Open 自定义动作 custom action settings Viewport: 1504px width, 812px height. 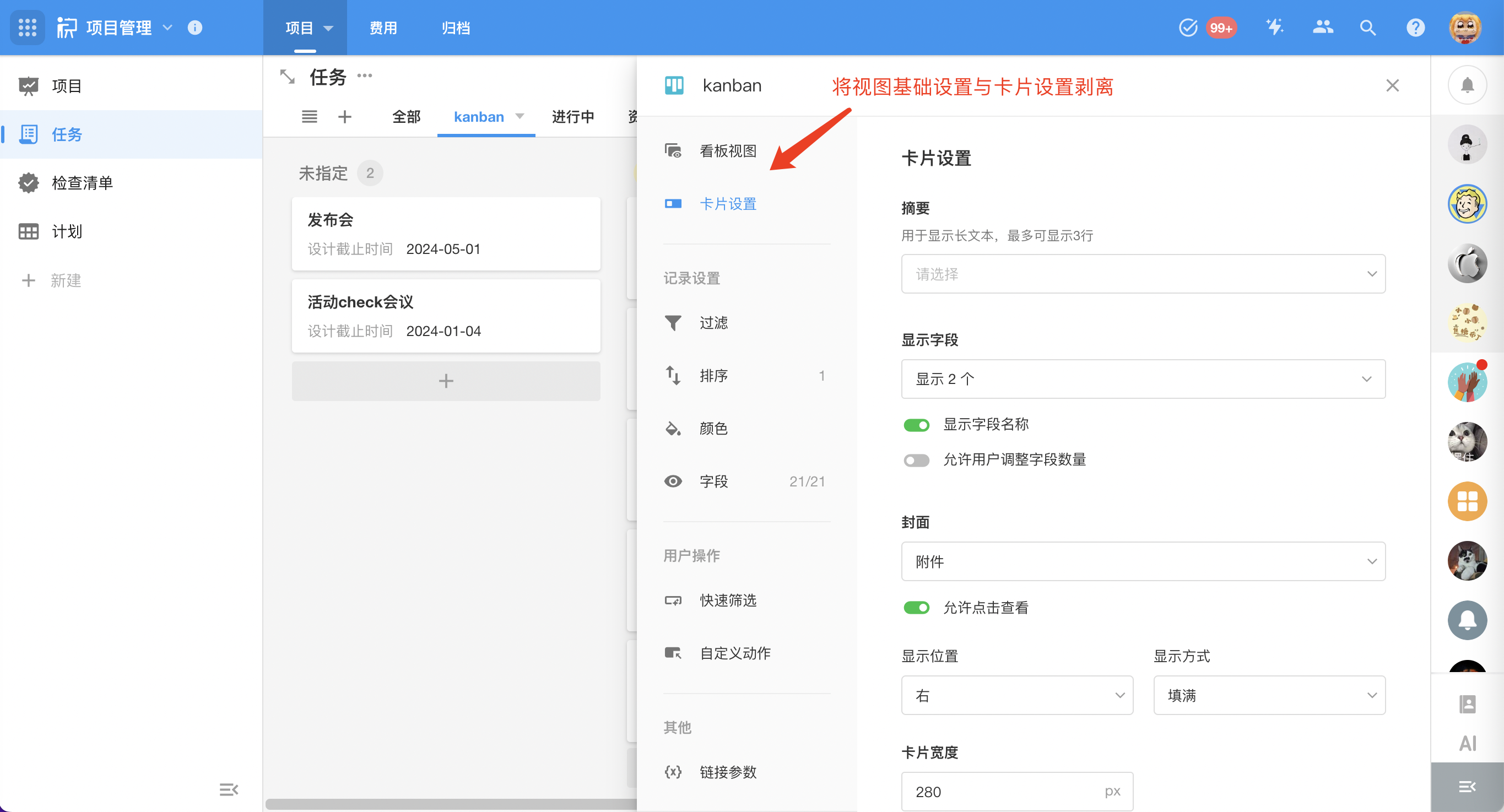coord(746,653)
